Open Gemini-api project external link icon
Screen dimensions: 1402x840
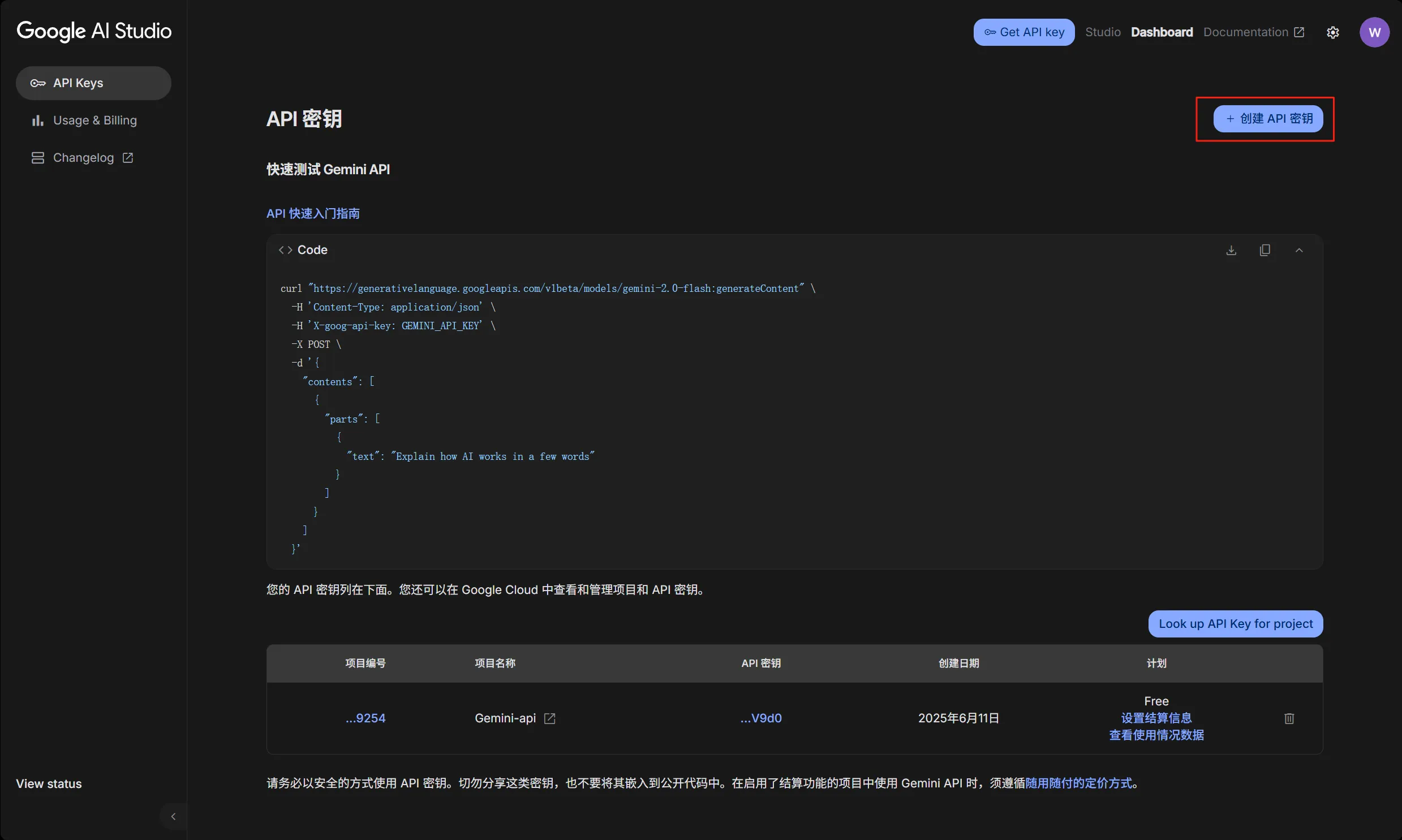(x=549, y=718)
